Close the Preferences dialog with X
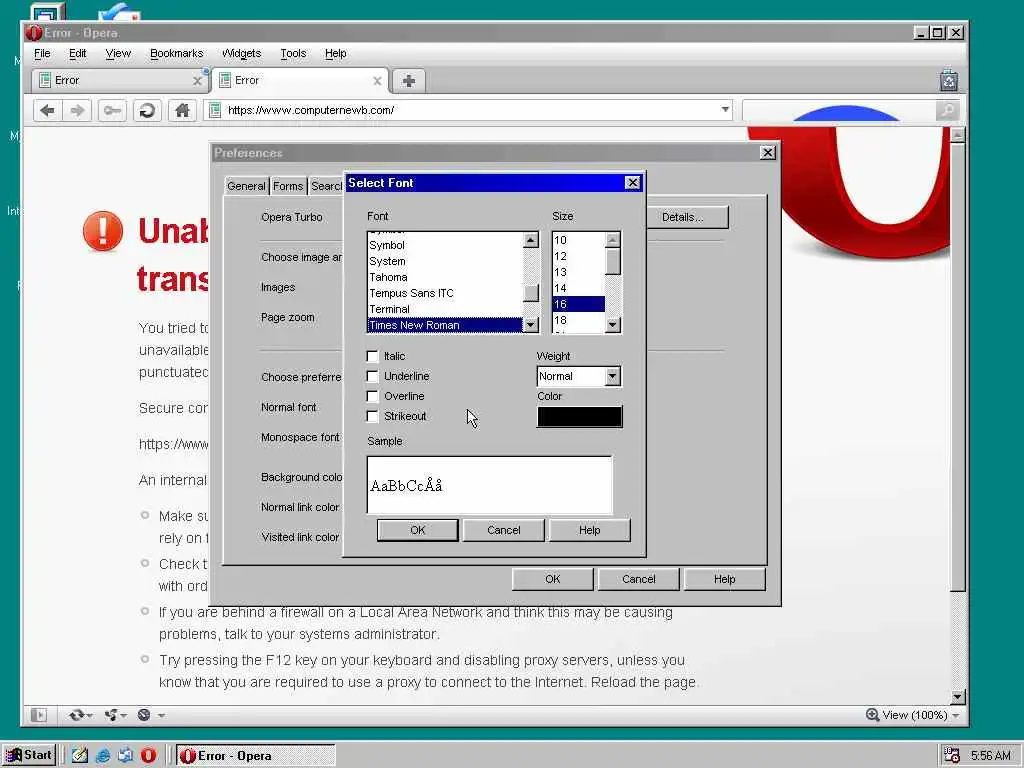The image size is (1024, 768). [x=767, y=153]
